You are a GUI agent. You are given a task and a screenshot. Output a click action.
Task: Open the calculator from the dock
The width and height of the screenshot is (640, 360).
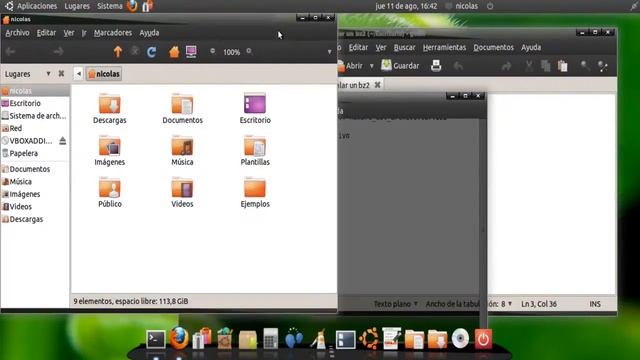270,338
